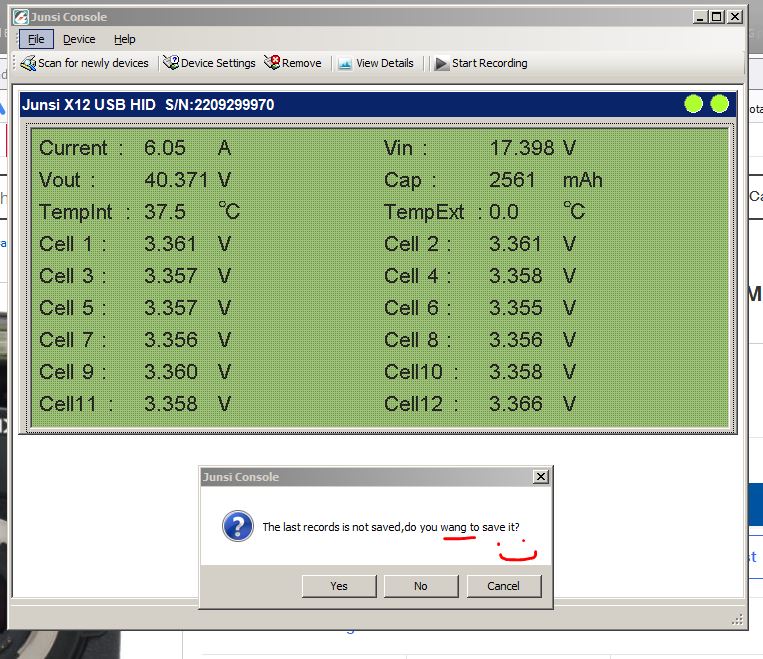Click the Scan for newly devices label
763x659 pixels.
coord(93,63)
